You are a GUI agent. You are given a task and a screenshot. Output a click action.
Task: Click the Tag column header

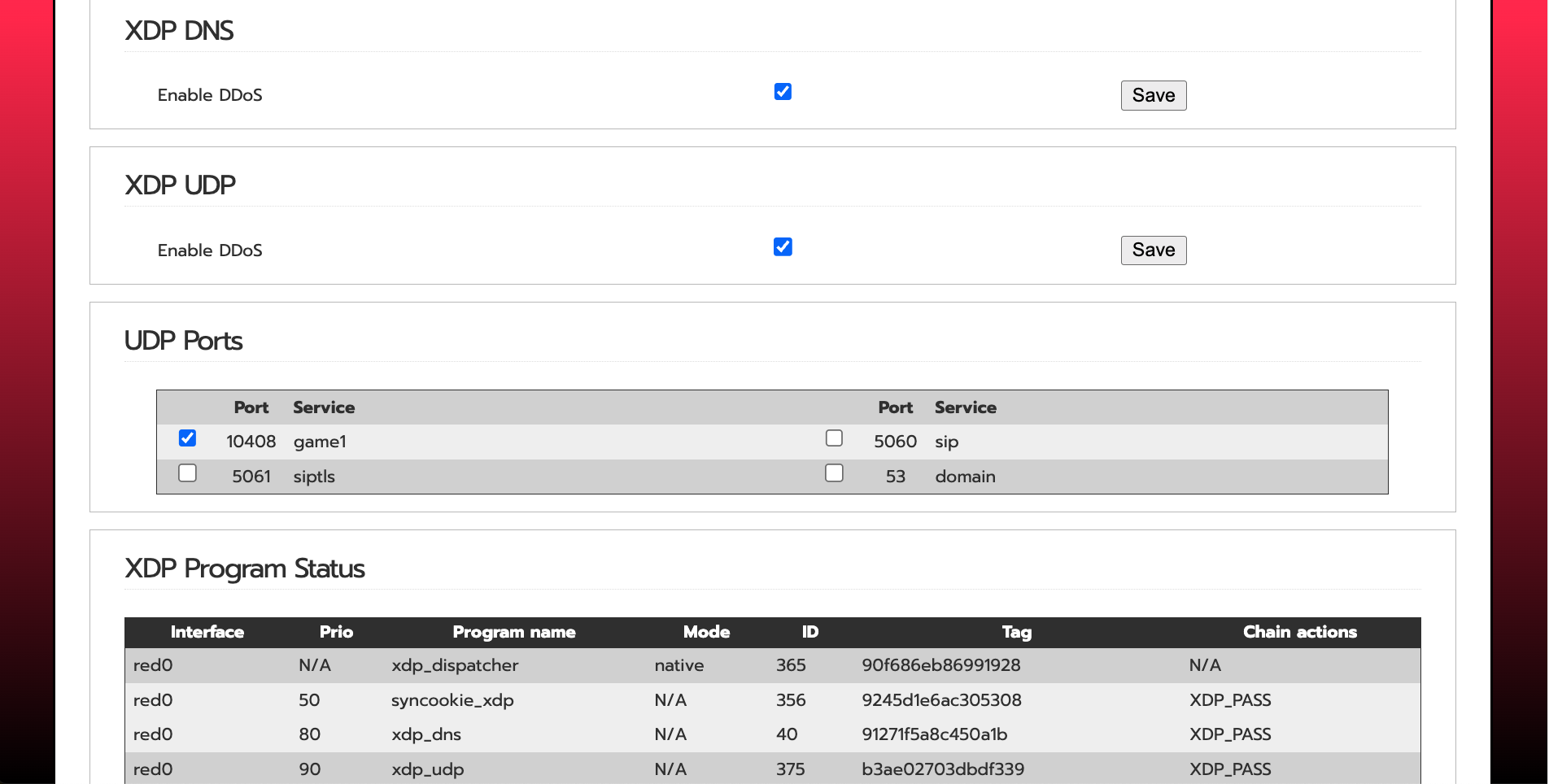[x=1016, y=632]
